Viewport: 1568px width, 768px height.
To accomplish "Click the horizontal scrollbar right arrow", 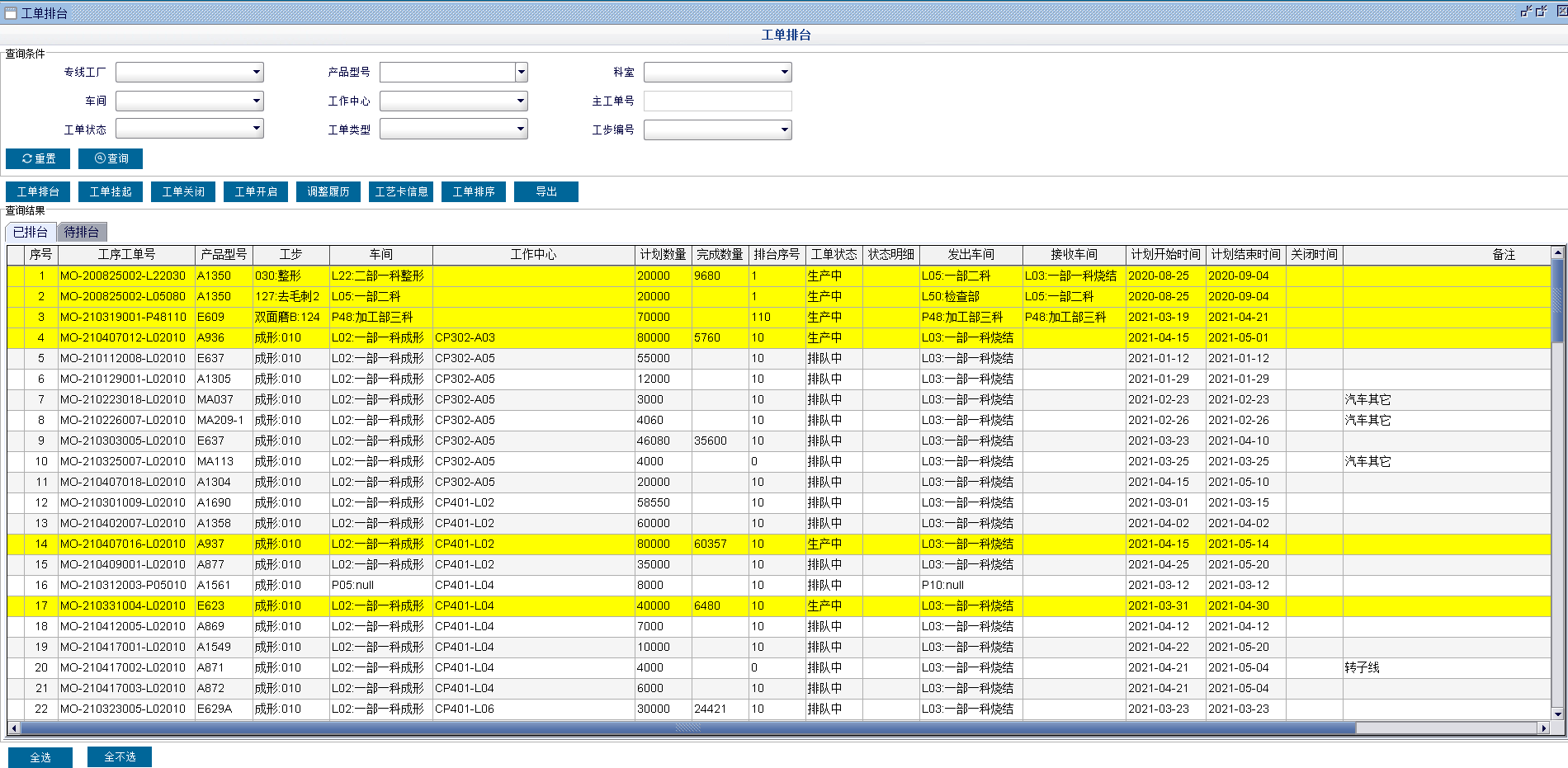I will 1543,728.
